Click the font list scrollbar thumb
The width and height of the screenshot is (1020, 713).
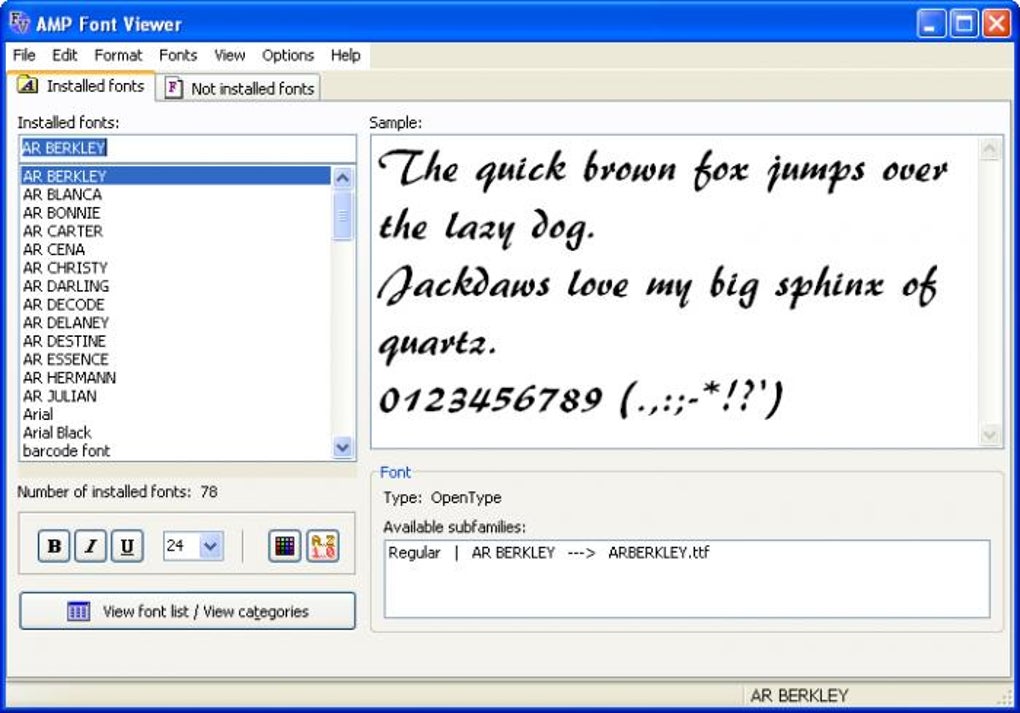343,215
